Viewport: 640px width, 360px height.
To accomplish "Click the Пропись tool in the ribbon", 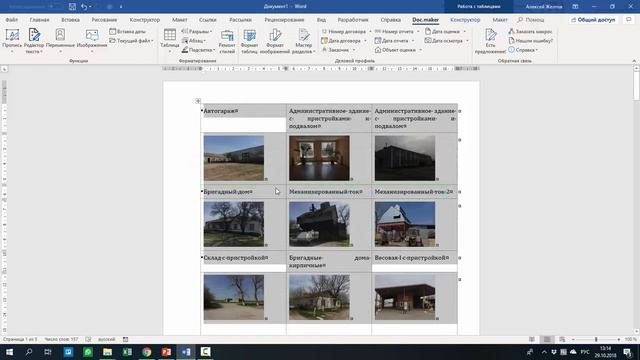I will (x=12, y=40).
